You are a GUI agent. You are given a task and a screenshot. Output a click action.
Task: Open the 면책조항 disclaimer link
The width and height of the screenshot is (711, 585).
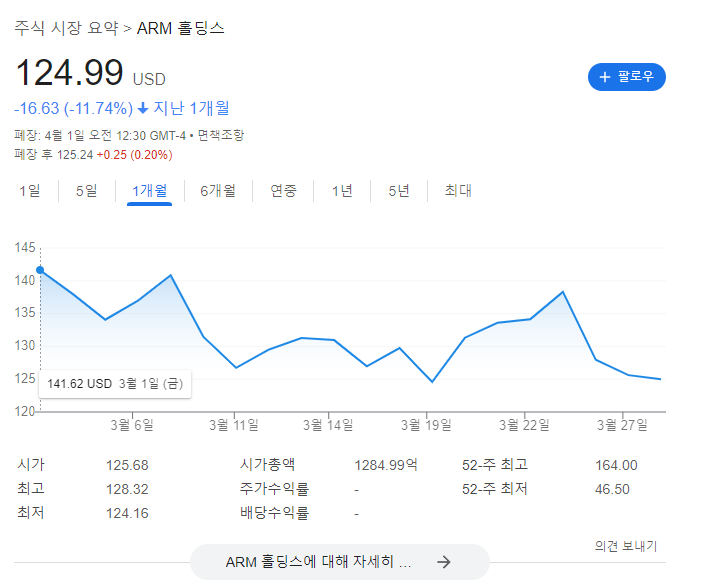coord(221,135)
